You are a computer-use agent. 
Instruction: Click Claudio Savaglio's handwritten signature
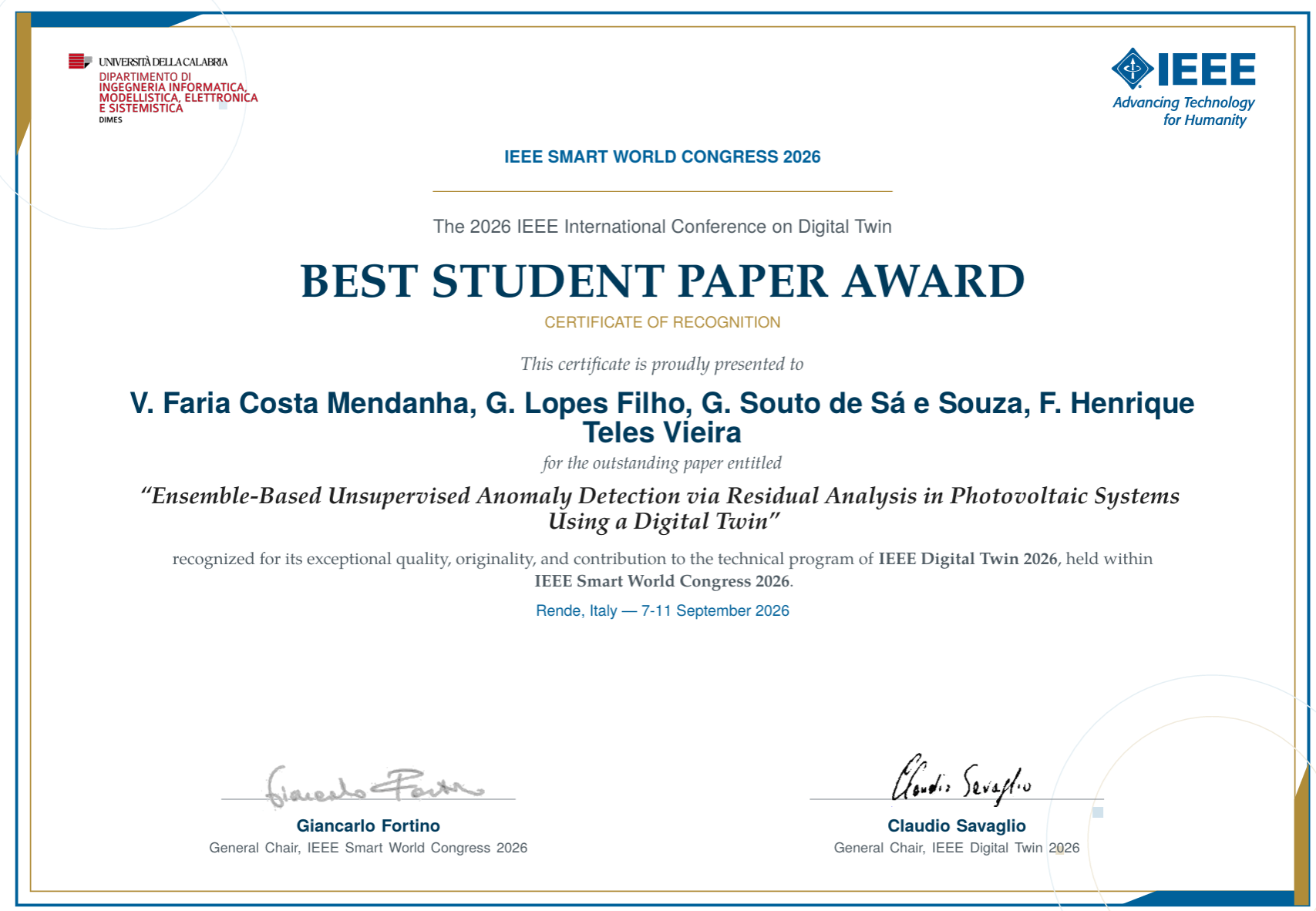[961, 780]
